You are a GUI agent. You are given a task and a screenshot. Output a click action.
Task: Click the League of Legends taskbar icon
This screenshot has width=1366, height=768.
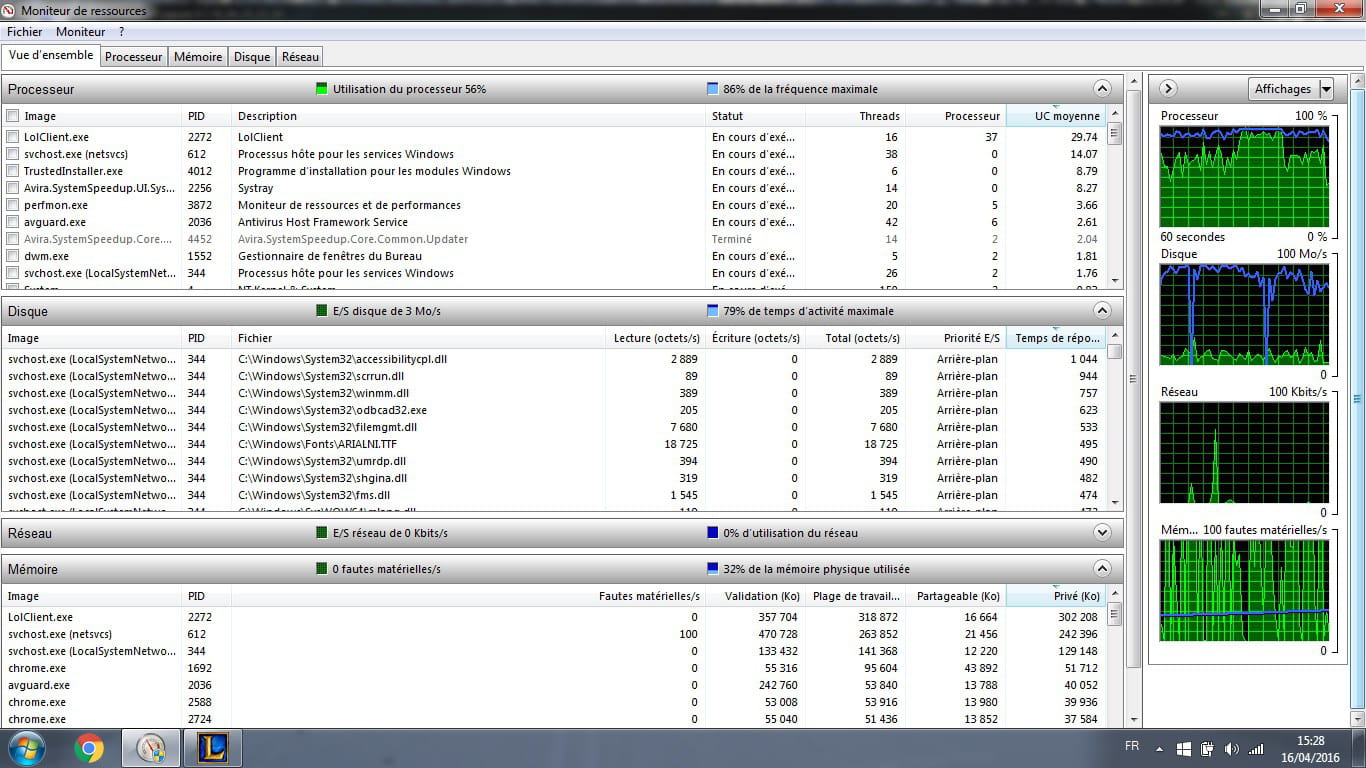point(212,748)
